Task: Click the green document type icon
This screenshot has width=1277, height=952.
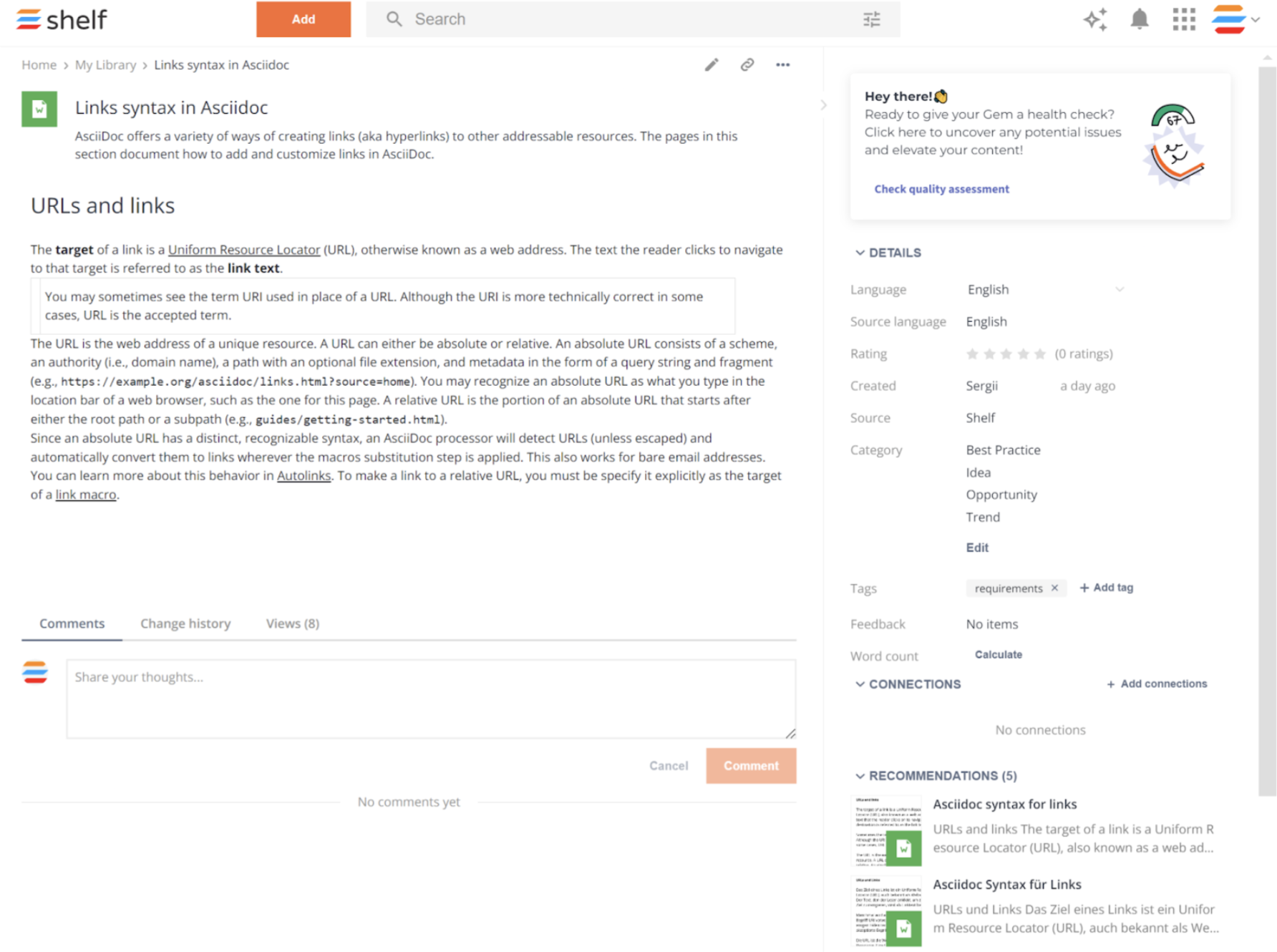Action: click(39, 109)
